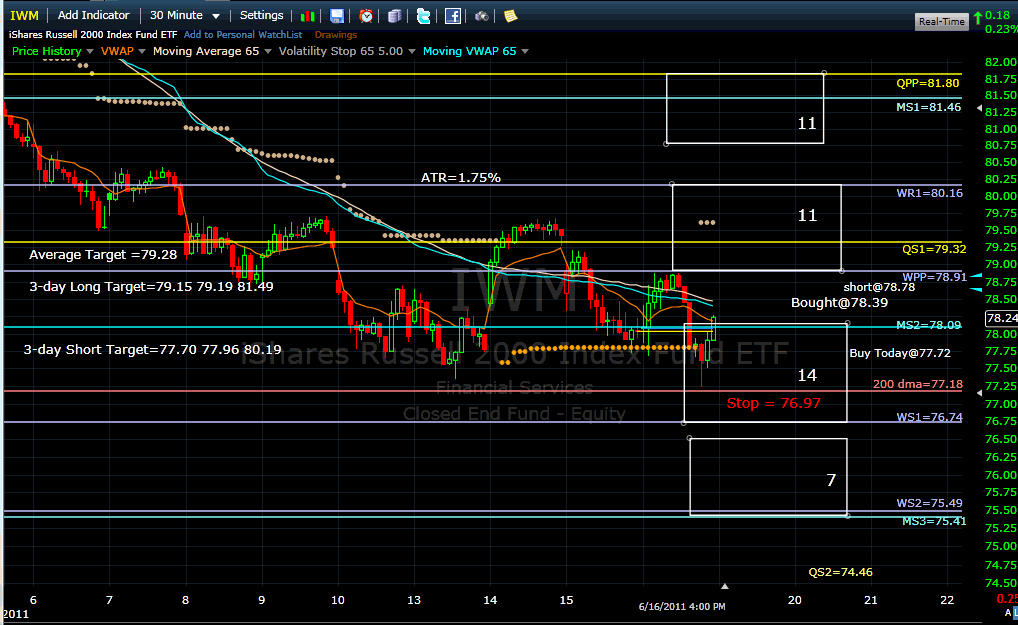
Task: Select the QS2=74.46 level label
Action: tap(840, 572)
